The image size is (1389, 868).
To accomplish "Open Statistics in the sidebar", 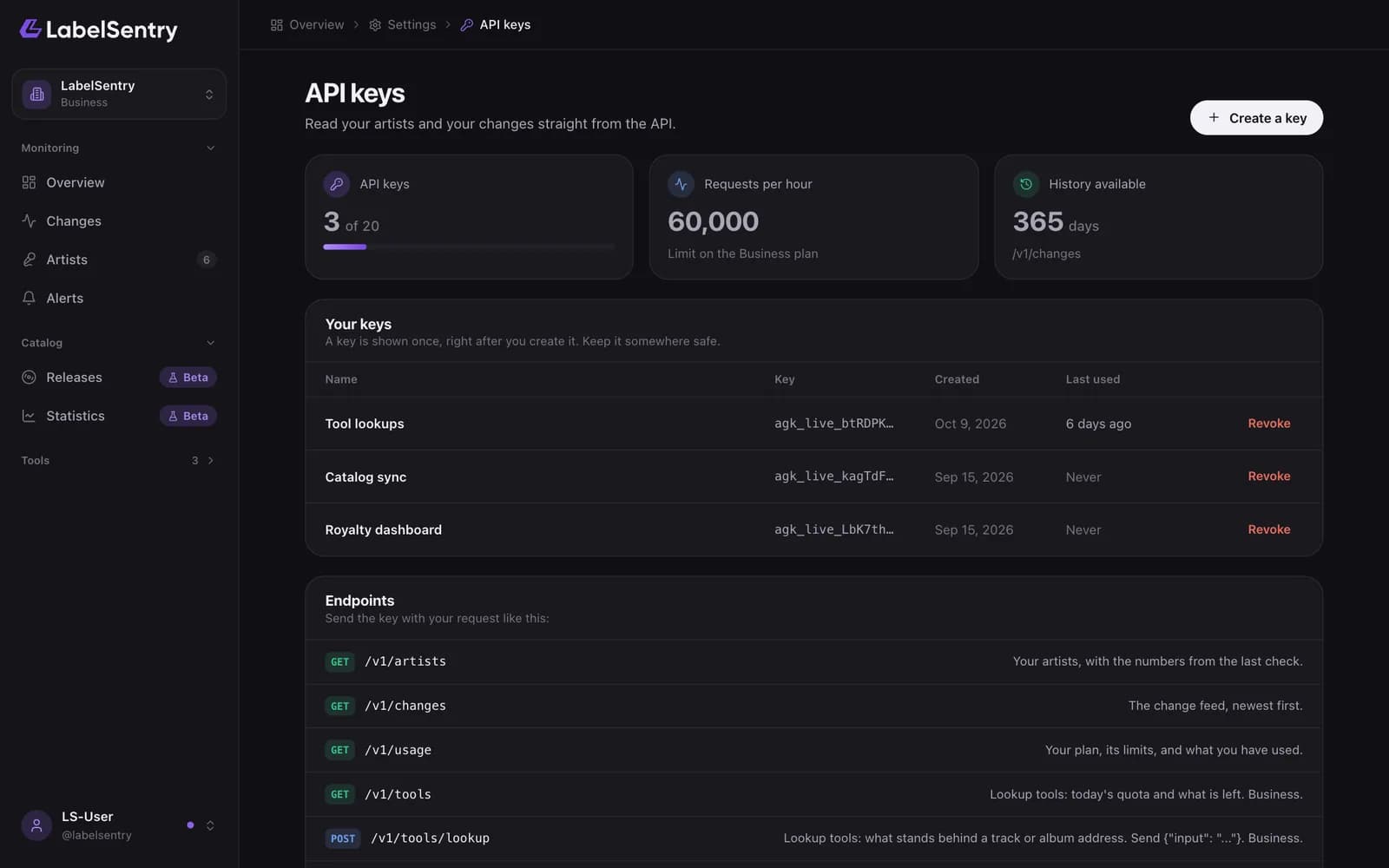I will pos(119,416).
